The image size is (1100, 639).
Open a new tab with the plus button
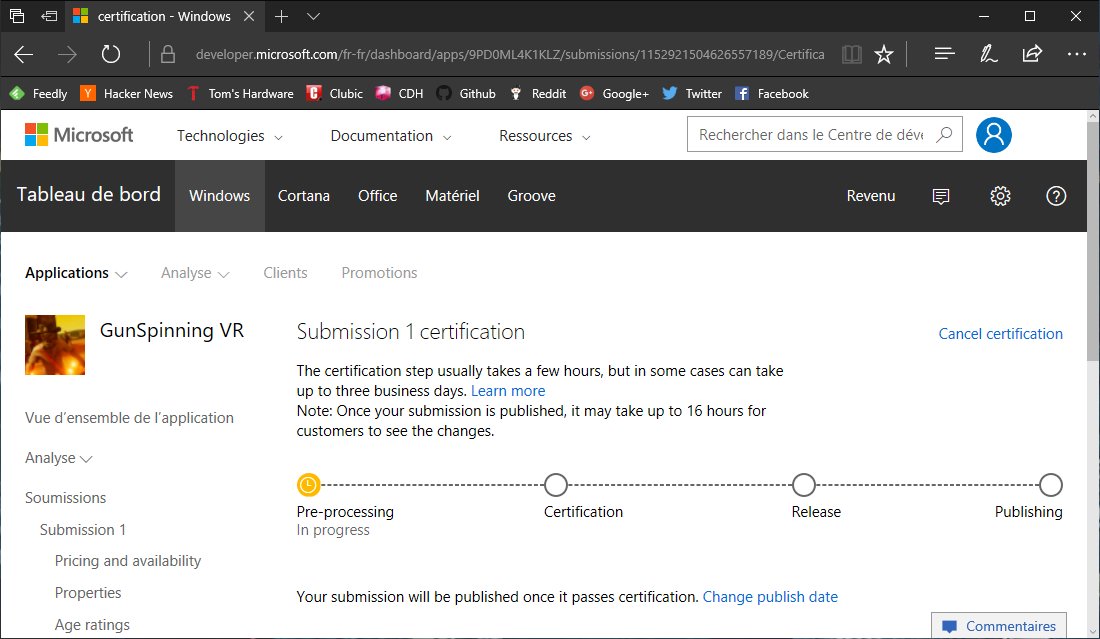point(281,16)
